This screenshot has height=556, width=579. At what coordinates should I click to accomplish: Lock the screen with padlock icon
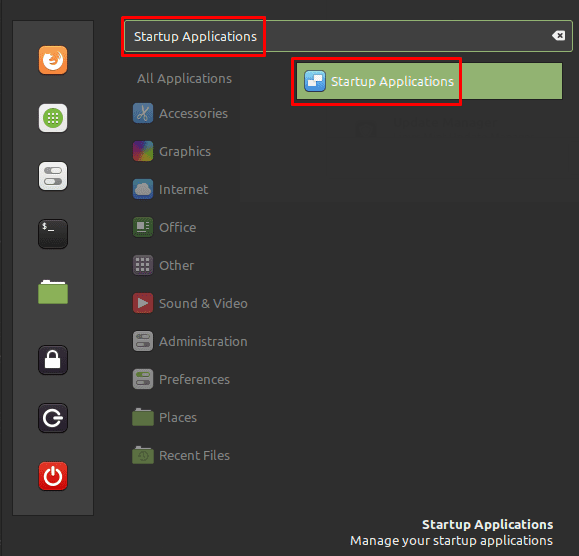(53, 360)
